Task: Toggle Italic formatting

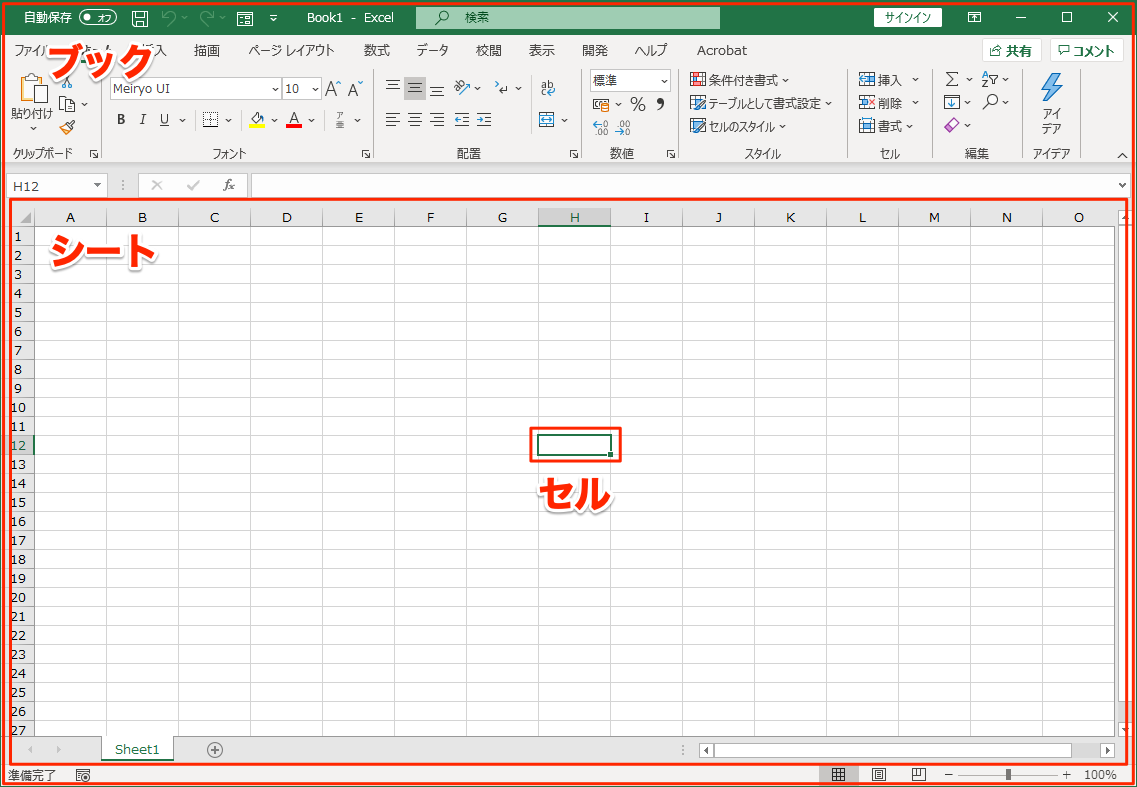Action: click(143, 120)
